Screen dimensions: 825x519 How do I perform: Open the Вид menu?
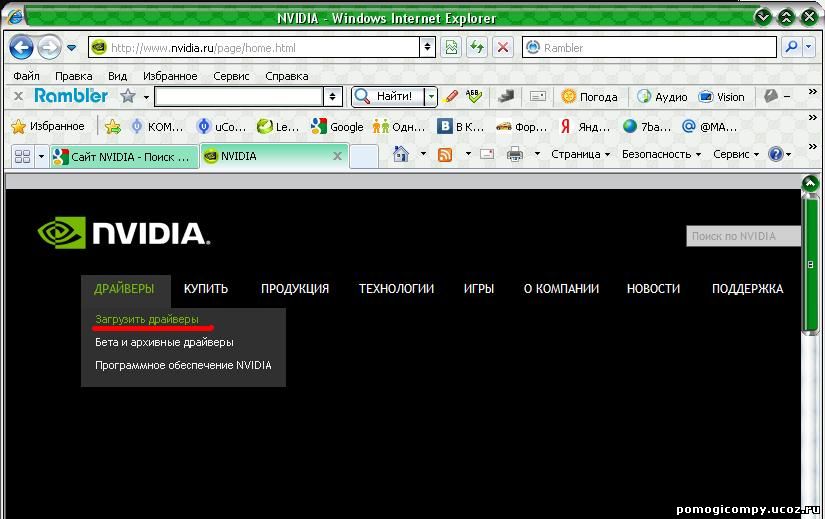(x=117, y=76)
